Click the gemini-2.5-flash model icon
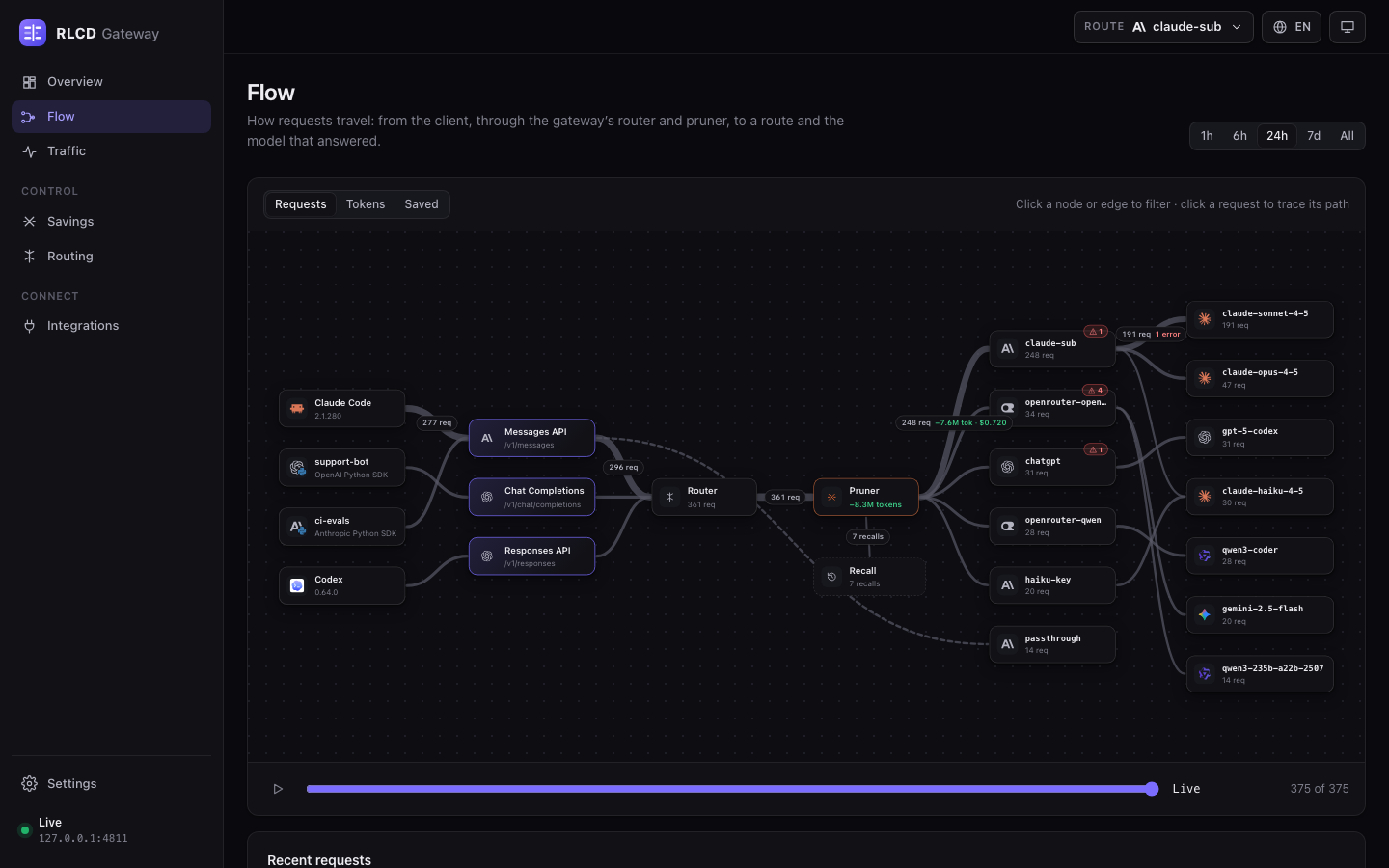Image resolution: width=1389 pixels, height=868 pixels. tap(1205, 614)
